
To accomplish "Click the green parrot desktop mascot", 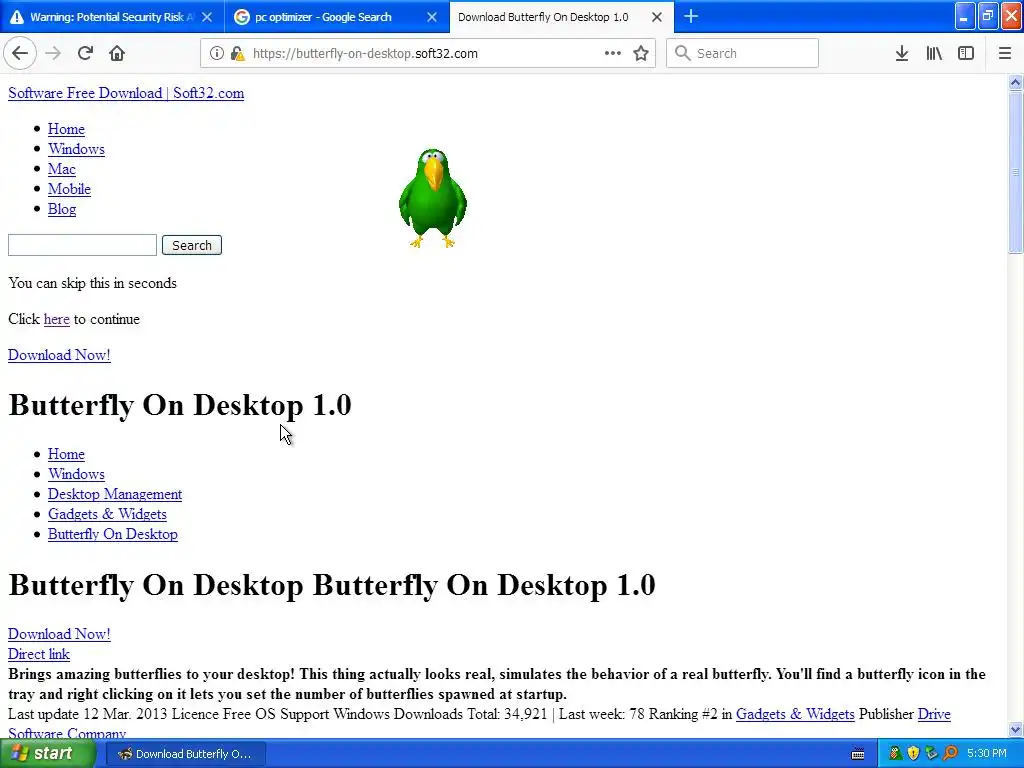I will click(x=432, y=198).
